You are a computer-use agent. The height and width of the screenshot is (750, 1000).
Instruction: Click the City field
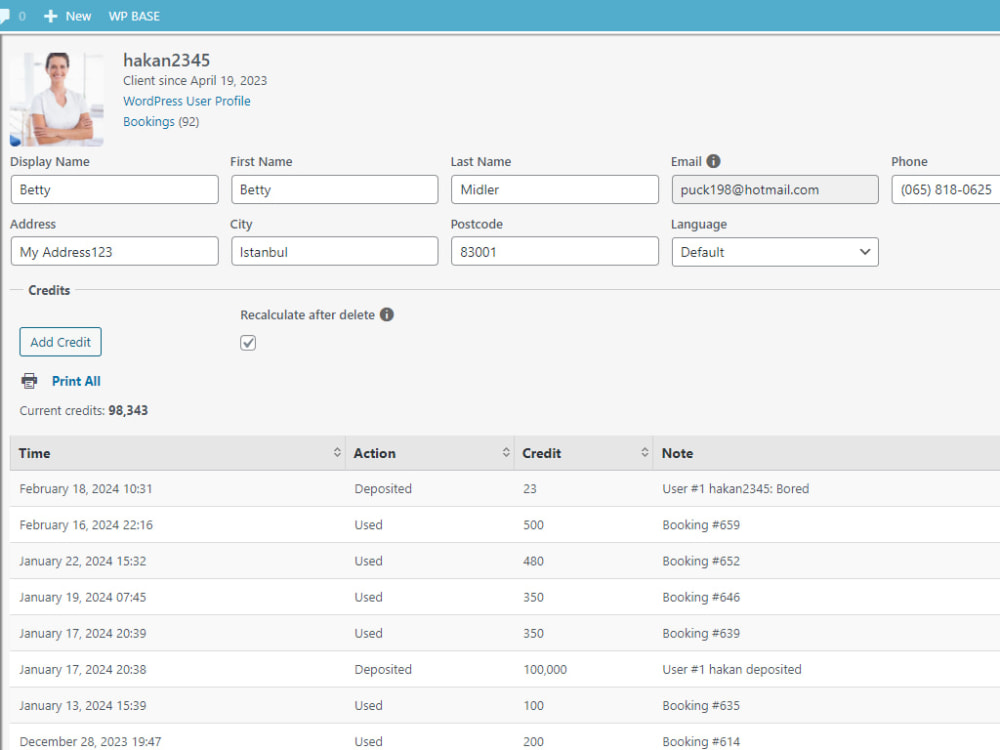(335, 251)
